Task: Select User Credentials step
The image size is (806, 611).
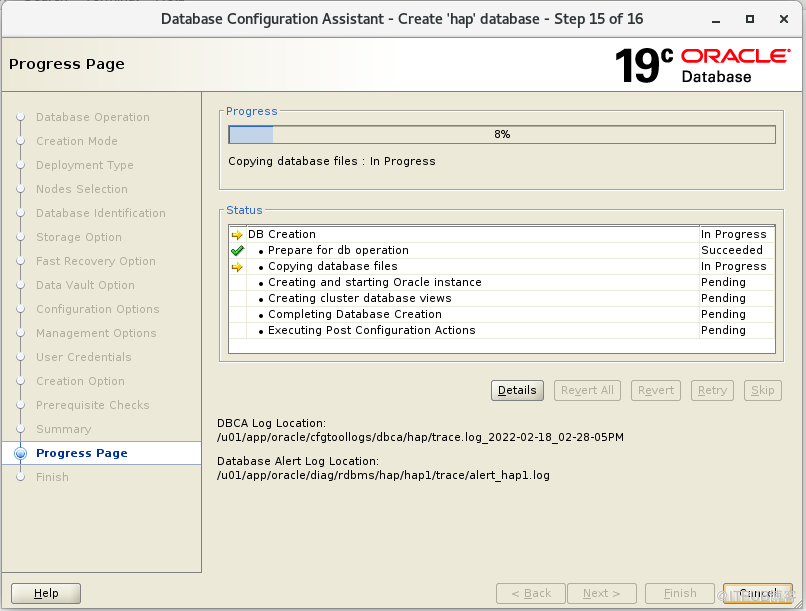Action: click(x=84, y=357)
